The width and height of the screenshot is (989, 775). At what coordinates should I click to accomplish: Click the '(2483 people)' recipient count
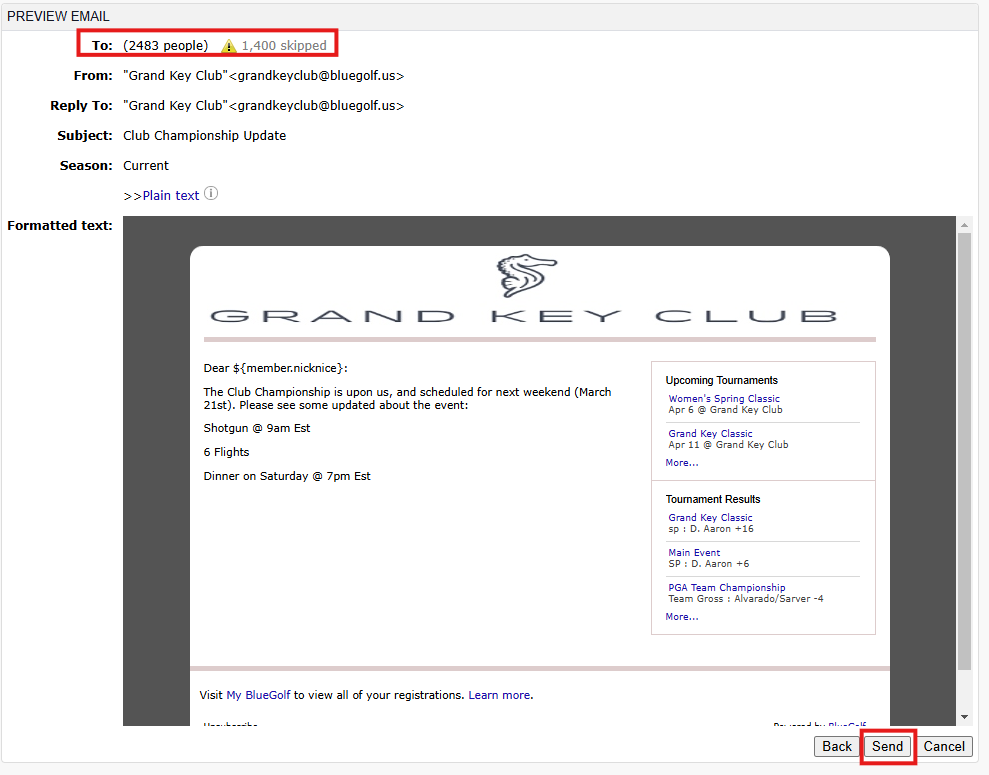[165, 46]
